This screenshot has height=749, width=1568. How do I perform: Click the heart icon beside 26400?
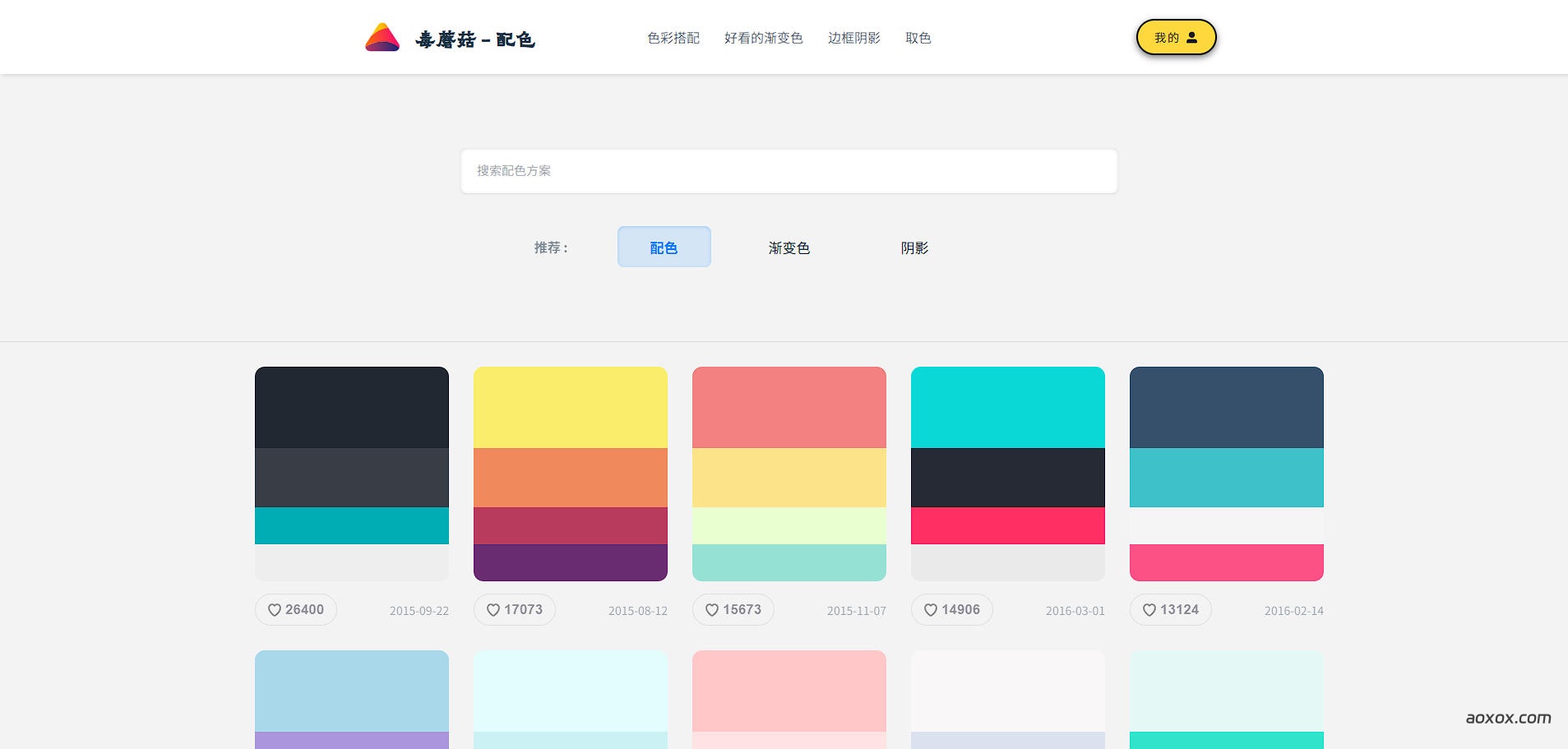[275, 610]
